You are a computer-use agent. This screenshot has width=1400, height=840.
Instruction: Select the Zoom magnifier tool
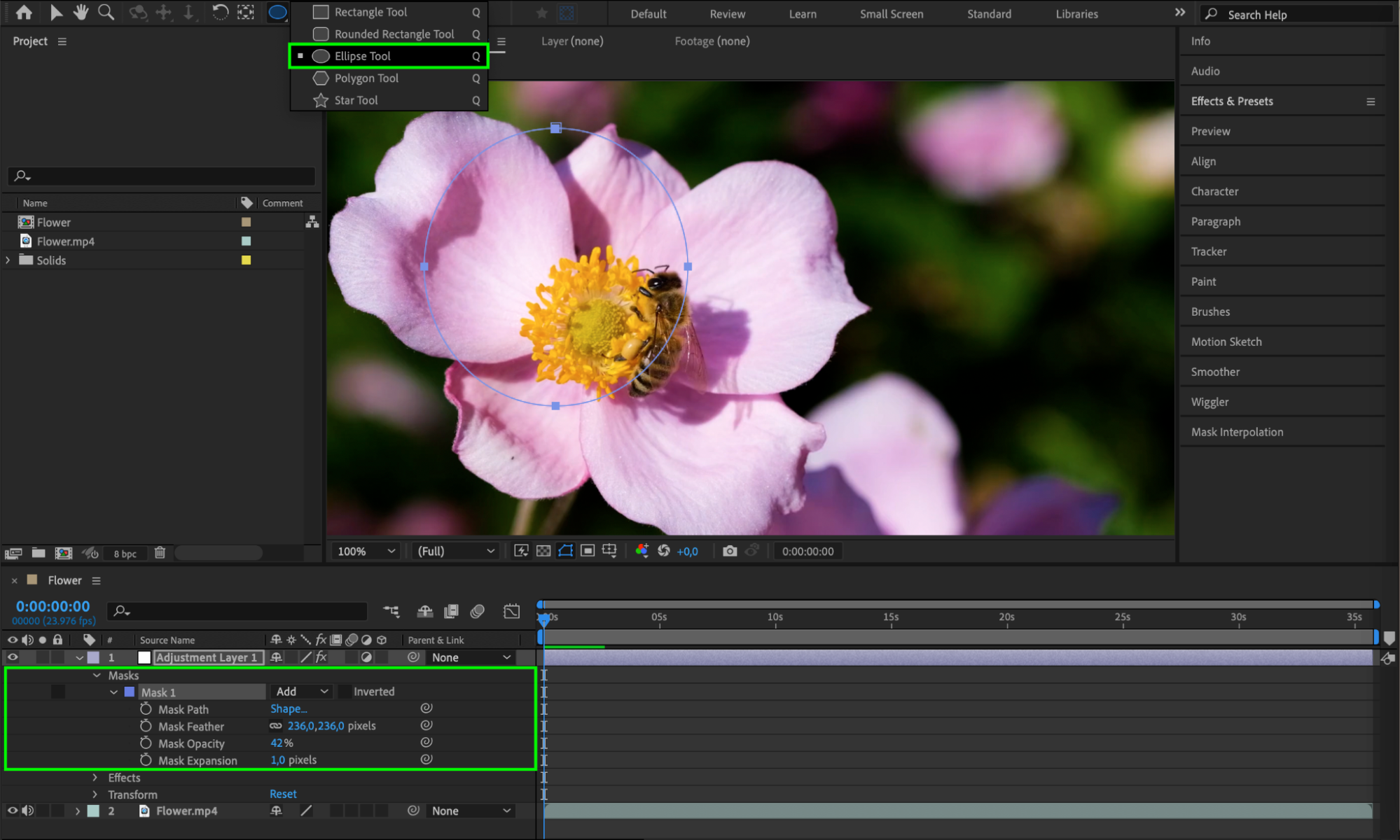tap(106, 12)
